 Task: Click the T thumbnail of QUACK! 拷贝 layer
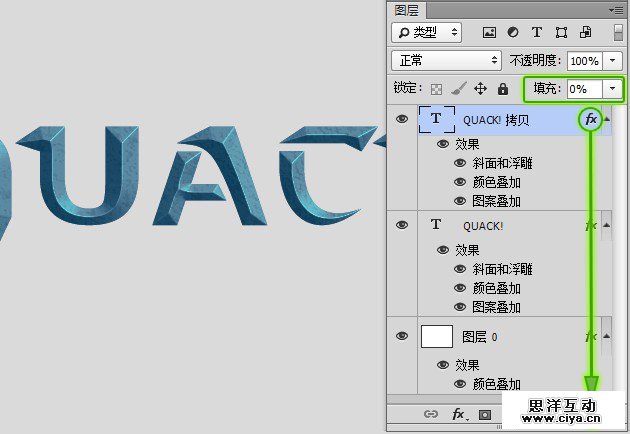[x=437, y=119]
